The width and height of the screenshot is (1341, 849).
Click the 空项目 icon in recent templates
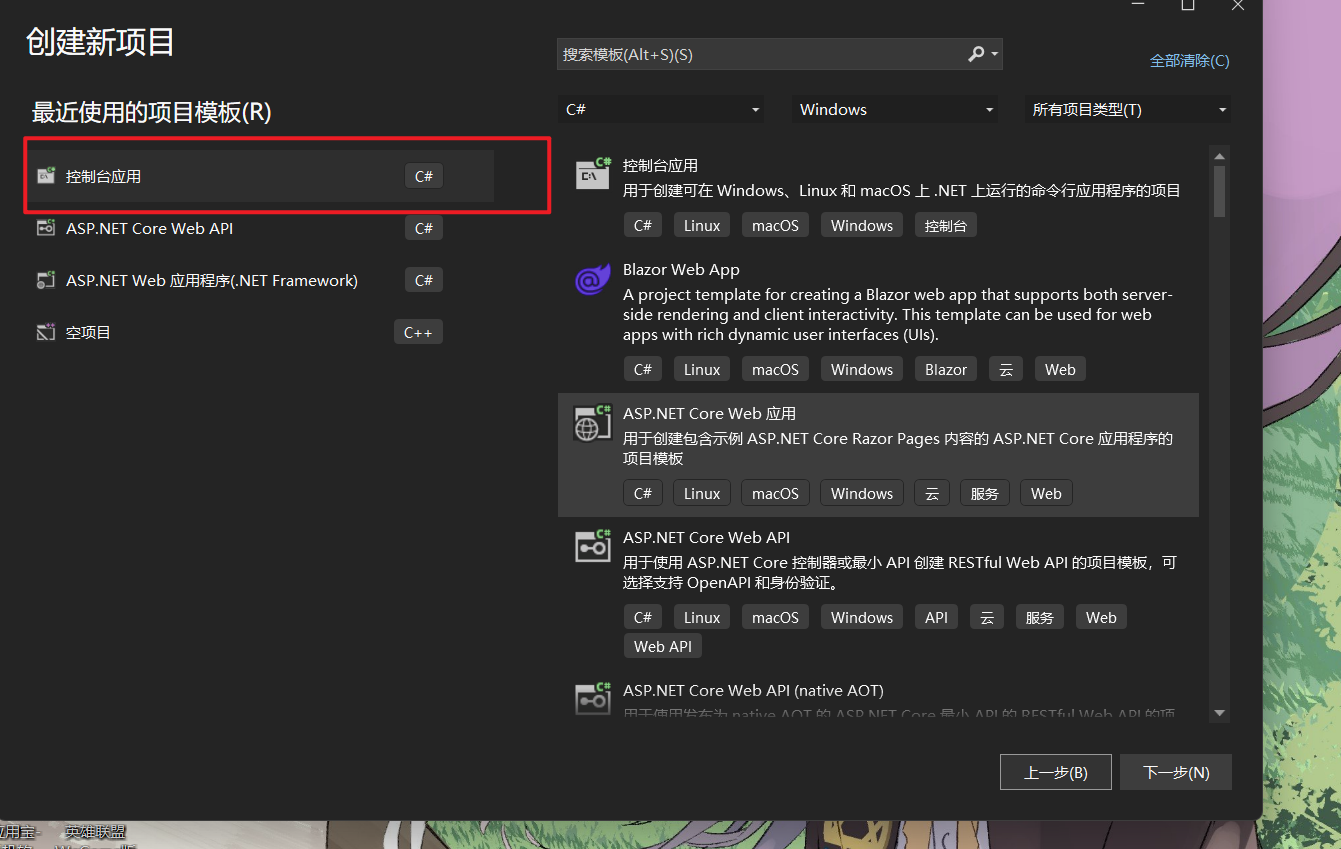click(x=46, y=332)
